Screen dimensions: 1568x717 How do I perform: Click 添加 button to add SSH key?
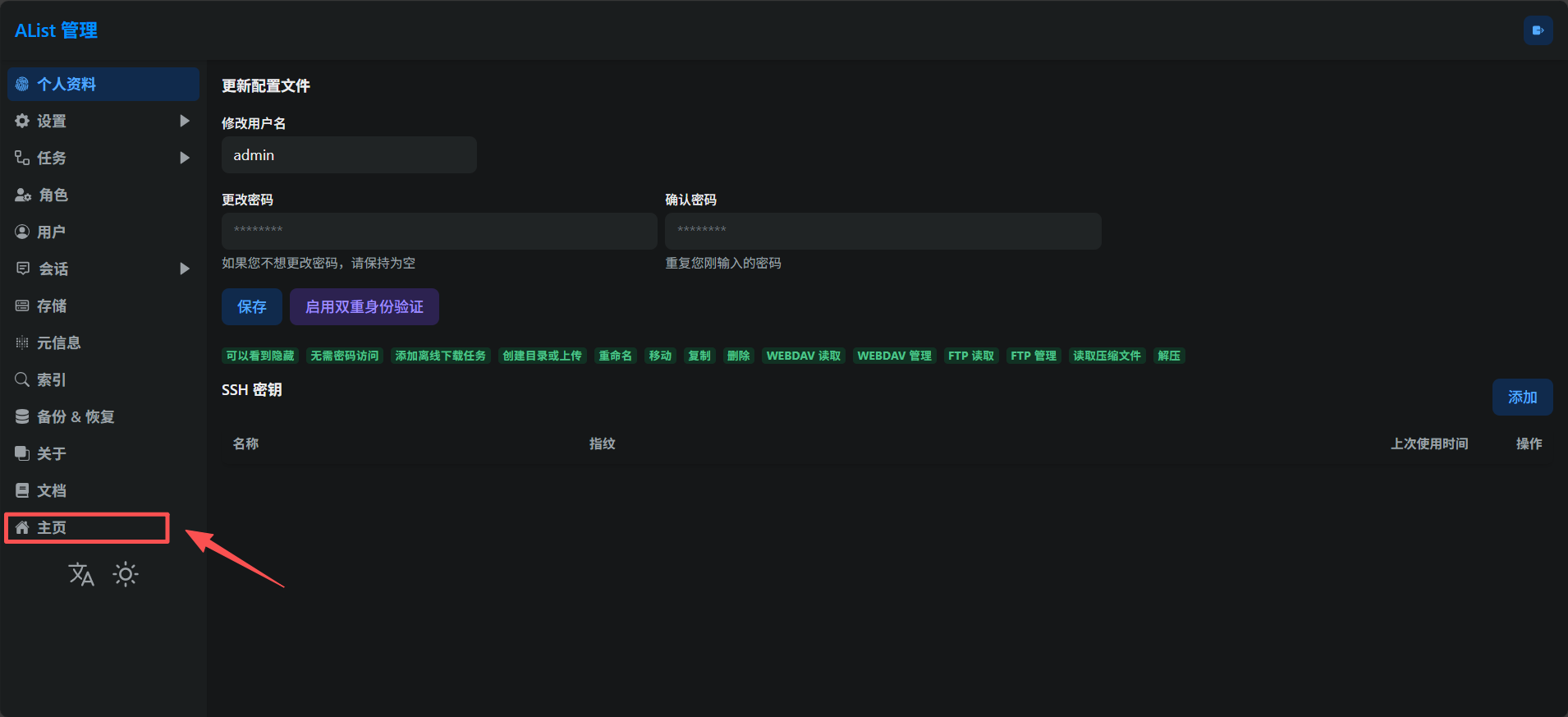point(1522,398)
